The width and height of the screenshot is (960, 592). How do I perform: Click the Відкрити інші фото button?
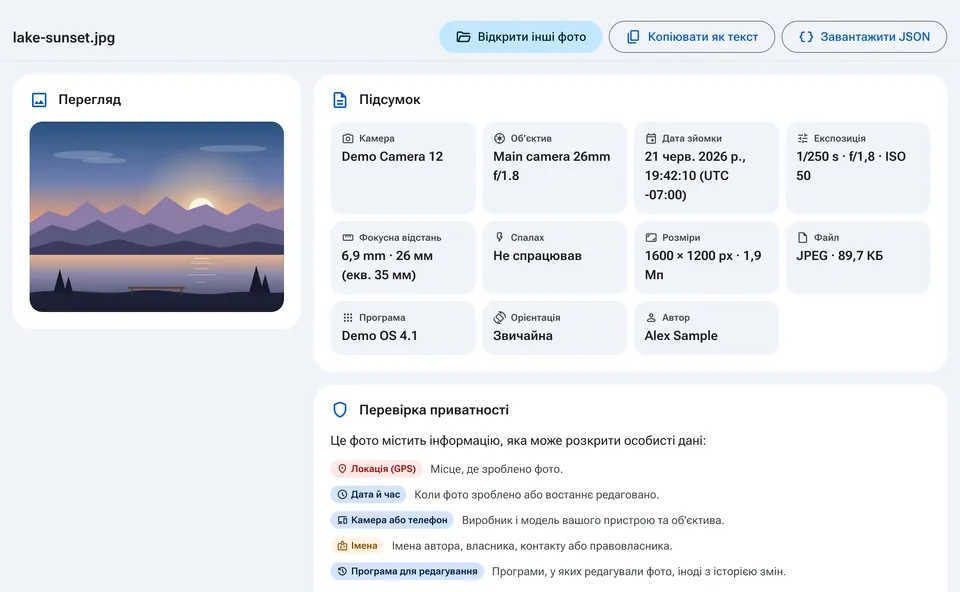[x=520, y=37]
